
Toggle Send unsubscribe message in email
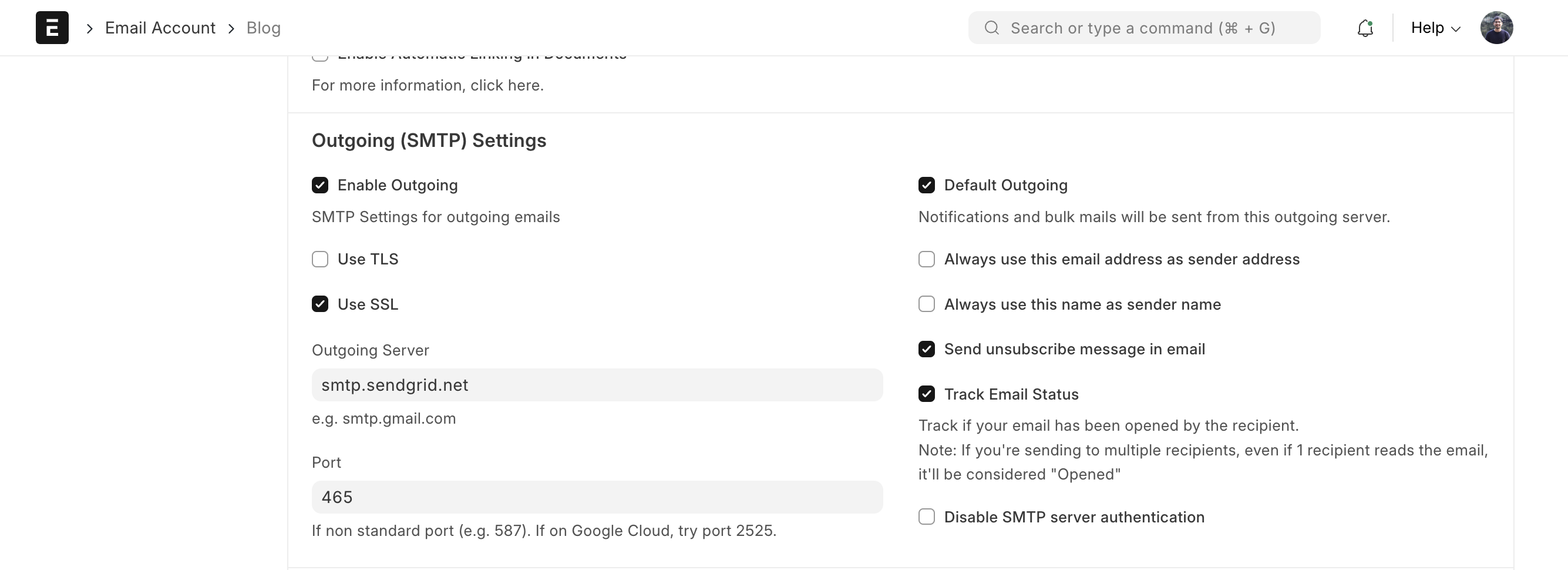click(x=927, y=350)
